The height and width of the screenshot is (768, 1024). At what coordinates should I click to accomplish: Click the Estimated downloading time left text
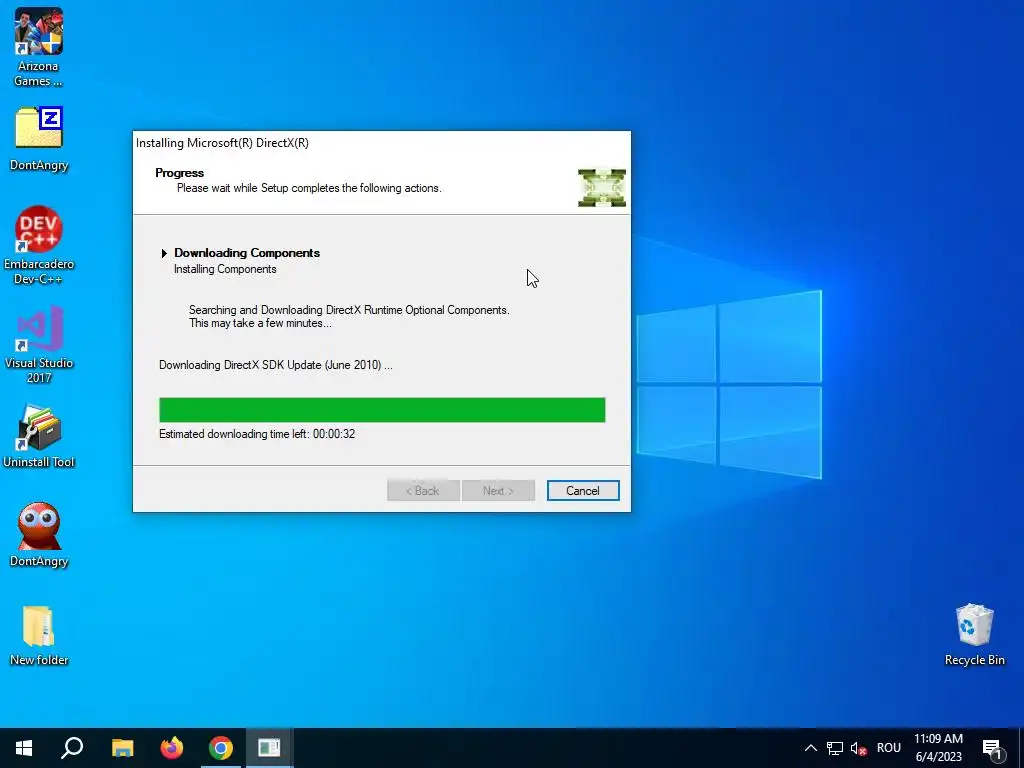coord(257,434)
